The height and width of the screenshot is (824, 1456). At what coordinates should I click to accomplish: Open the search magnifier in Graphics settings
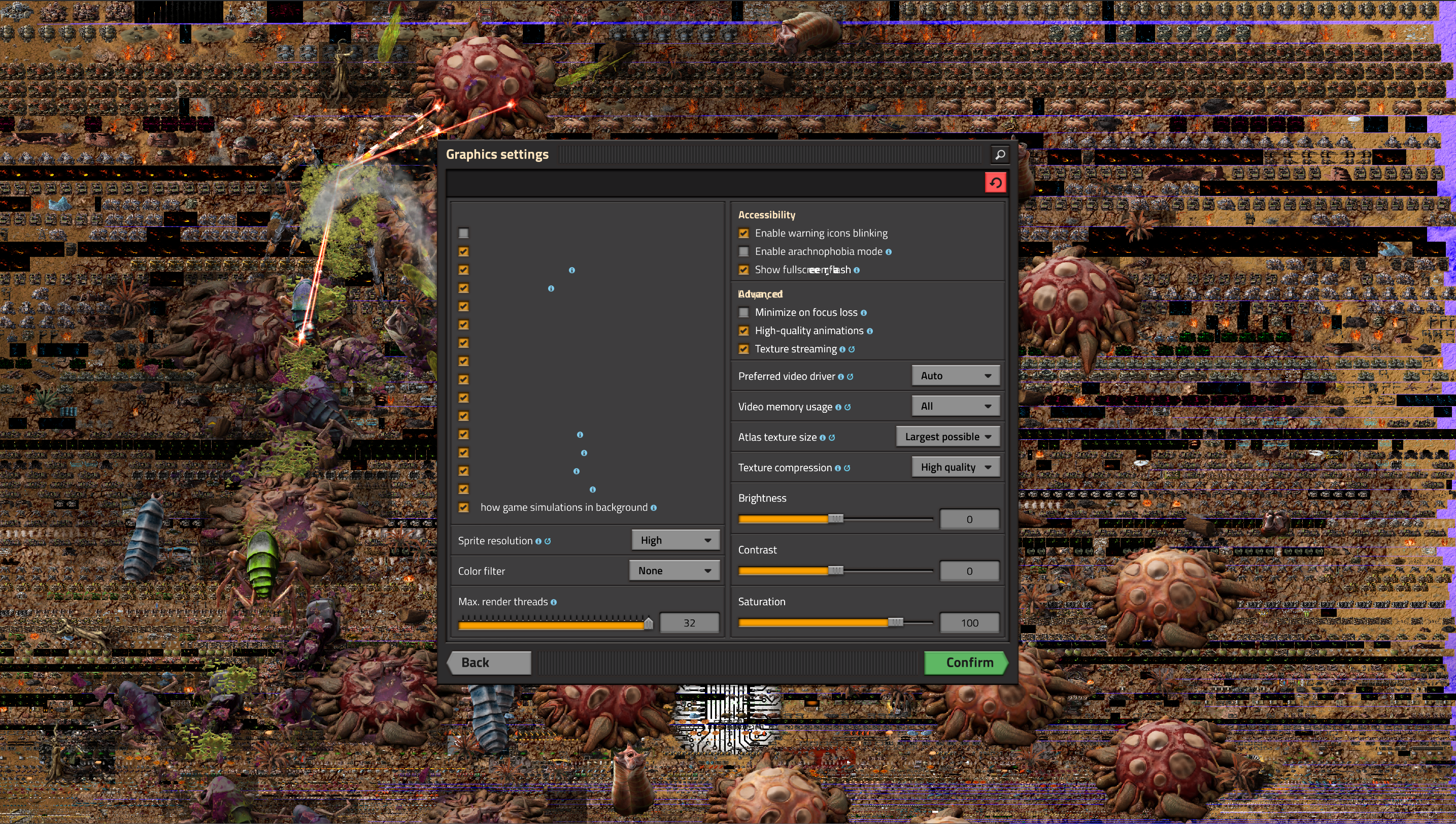(x=1000, y=154)
